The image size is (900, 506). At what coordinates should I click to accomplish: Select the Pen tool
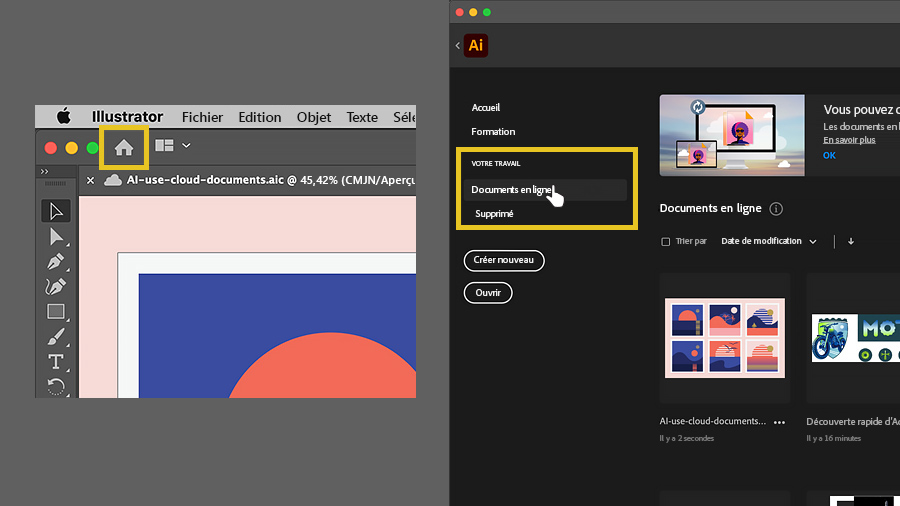pyautogui.click(x=56, y=262)
